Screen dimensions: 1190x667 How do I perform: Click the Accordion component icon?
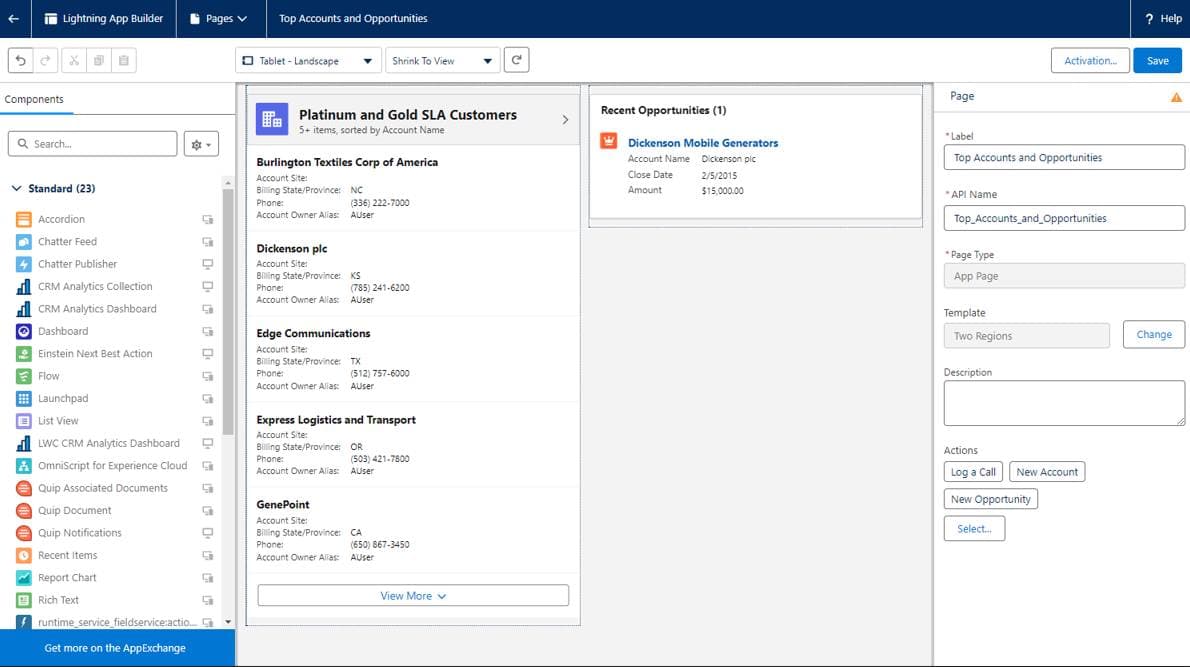pos(25,218)
